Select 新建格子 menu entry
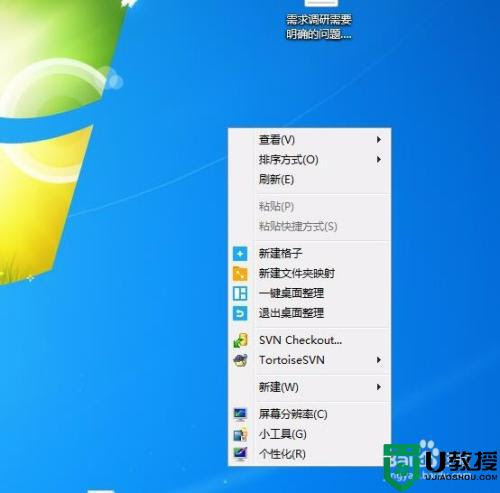Viewport: 500px width, 493px height. [x=309, y=253]
